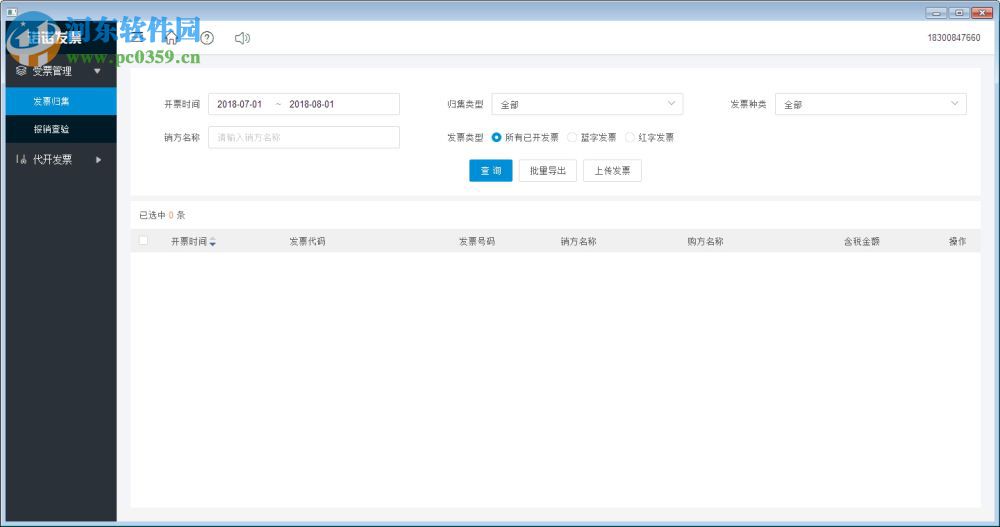Click the 批量导出 button

(547, 170)
